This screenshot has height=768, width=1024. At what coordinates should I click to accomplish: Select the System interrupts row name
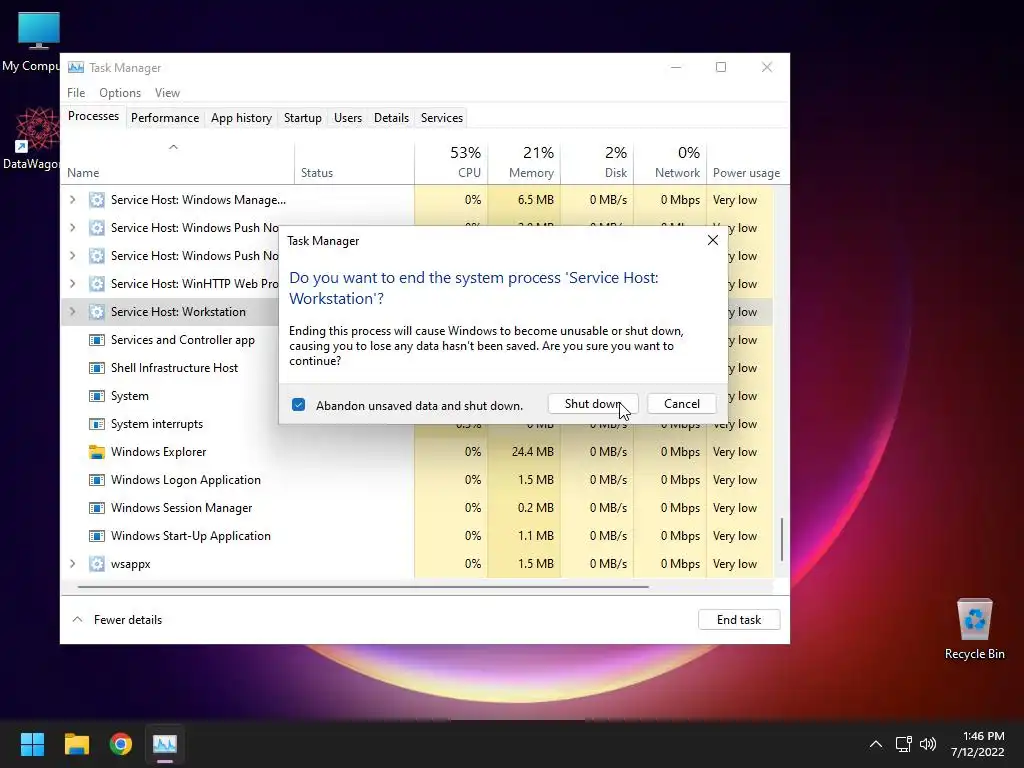[x=157, y=424]
